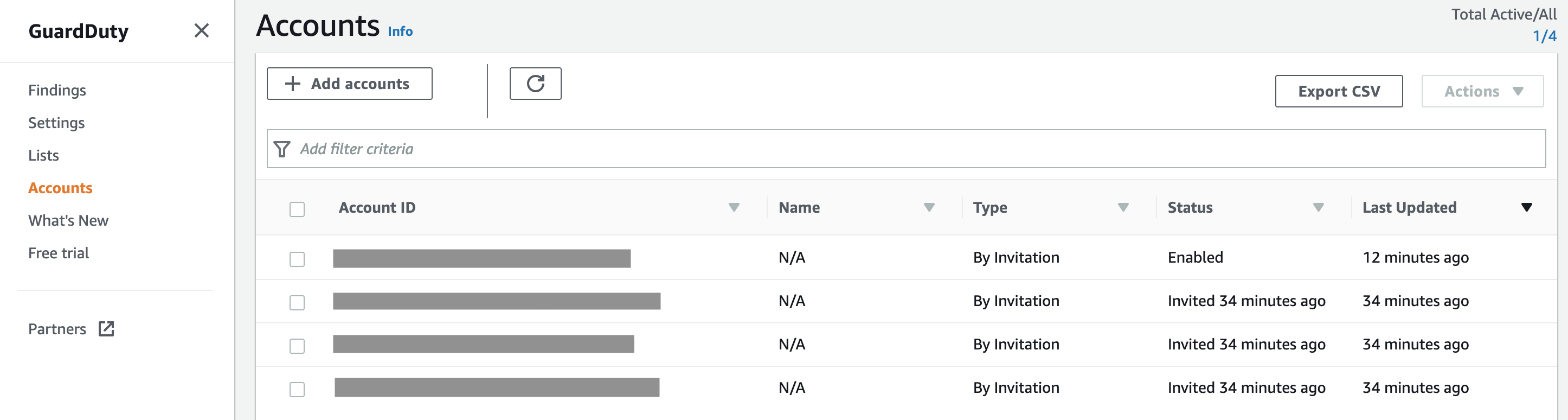Screen dimensions: 1568x420
Task: Go to Free trial page
Action: pos(59,253)
